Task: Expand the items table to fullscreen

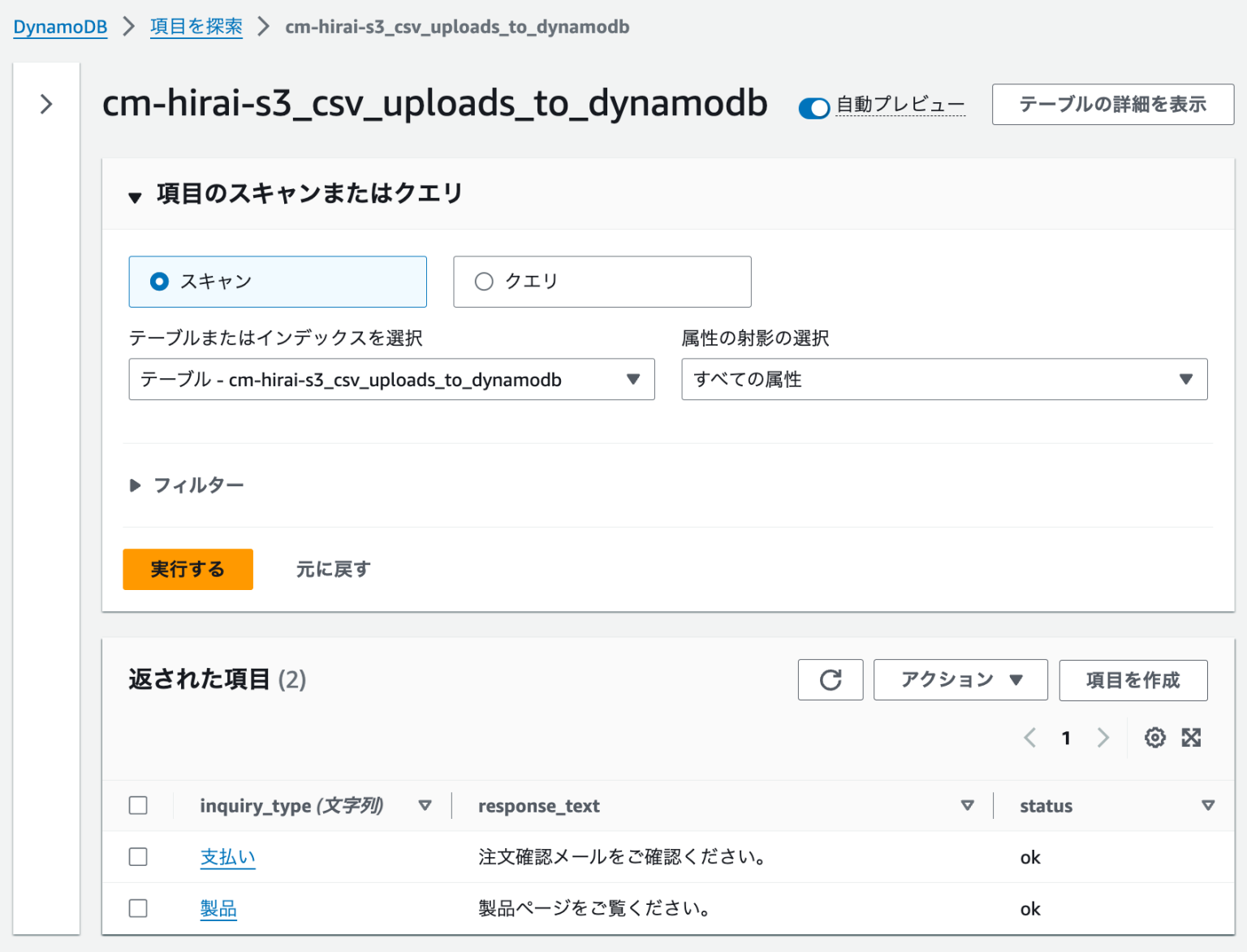Action: (1191, 738)
